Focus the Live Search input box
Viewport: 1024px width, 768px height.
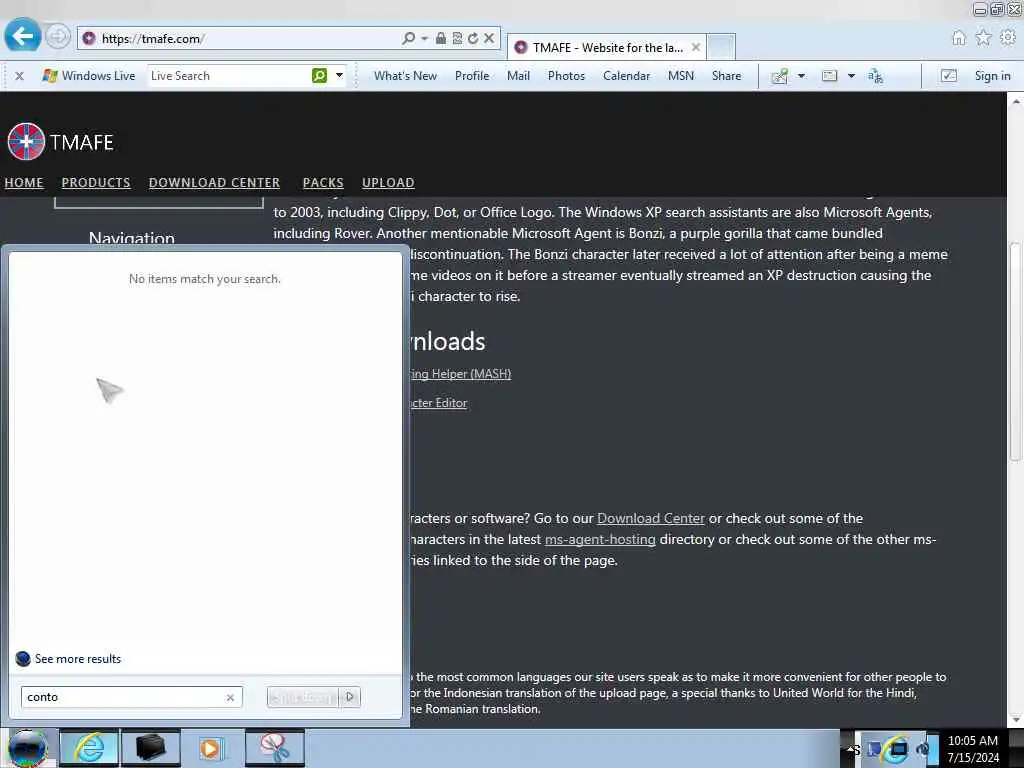[229, 76]
